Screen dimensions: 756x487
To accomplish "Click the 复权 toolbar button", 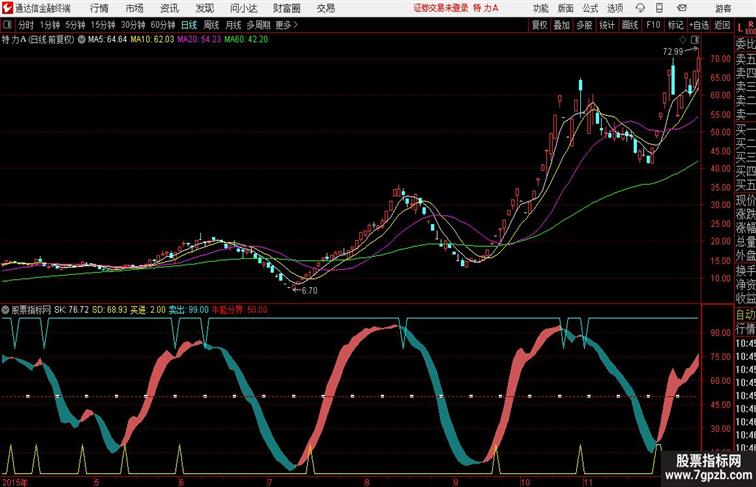I will click(x=540, y=25).
